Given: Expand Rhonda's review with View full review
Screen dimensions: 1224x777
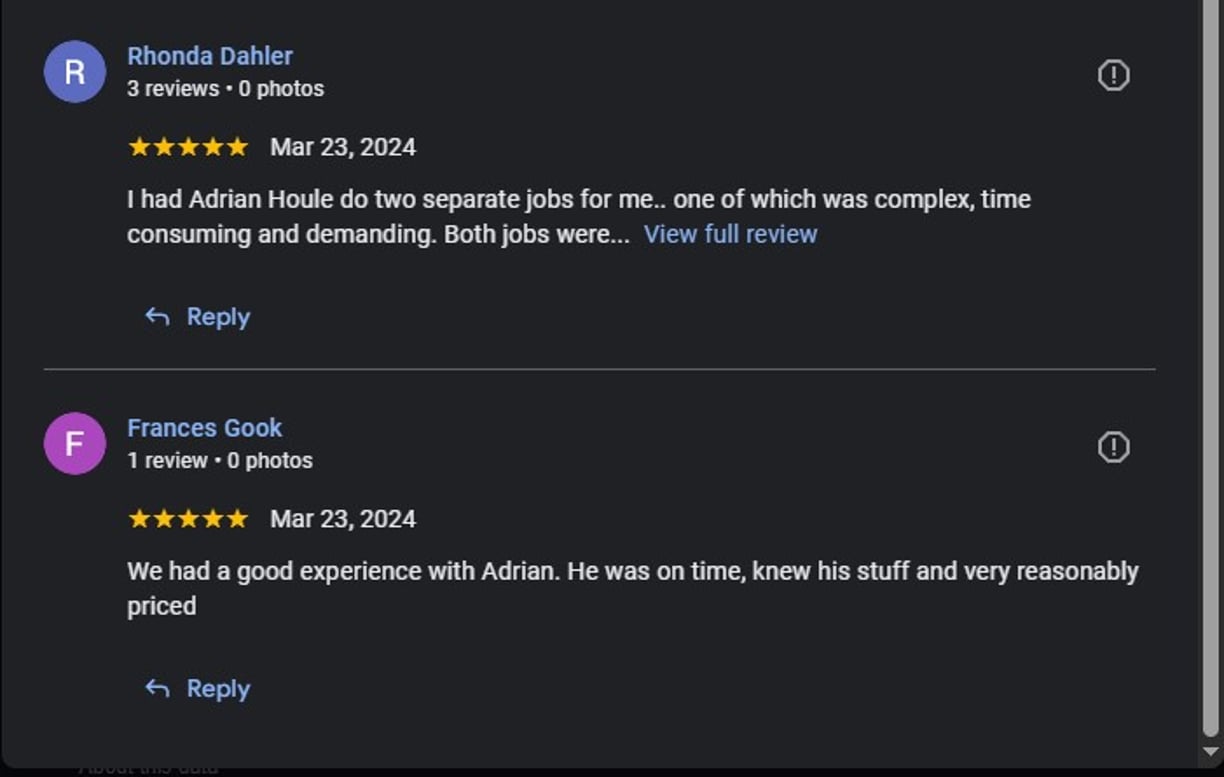Looking at the screenshot, I should (731, 234).
